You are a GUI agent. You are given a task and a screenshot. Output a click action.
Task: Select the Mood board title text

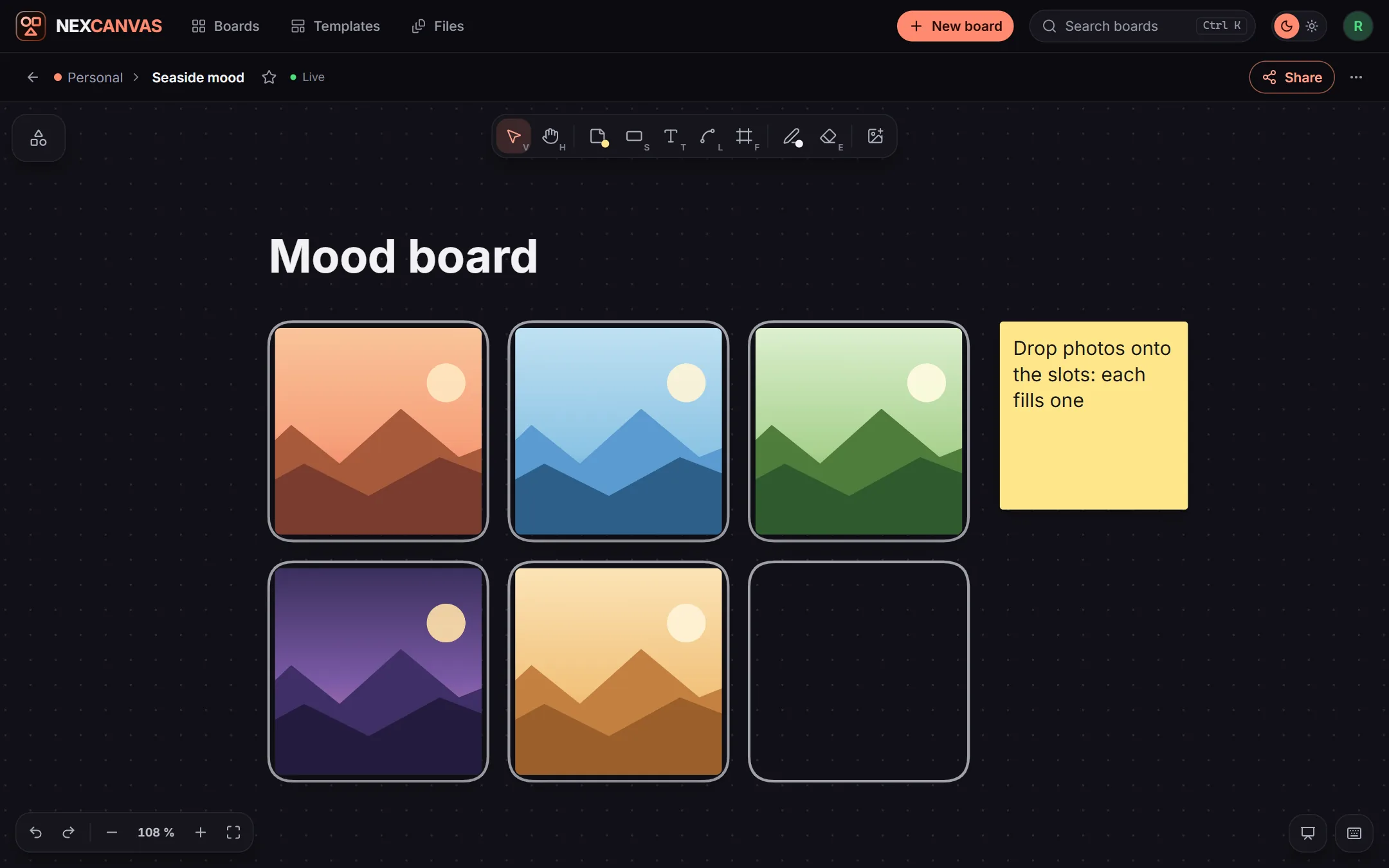[403, 257]
